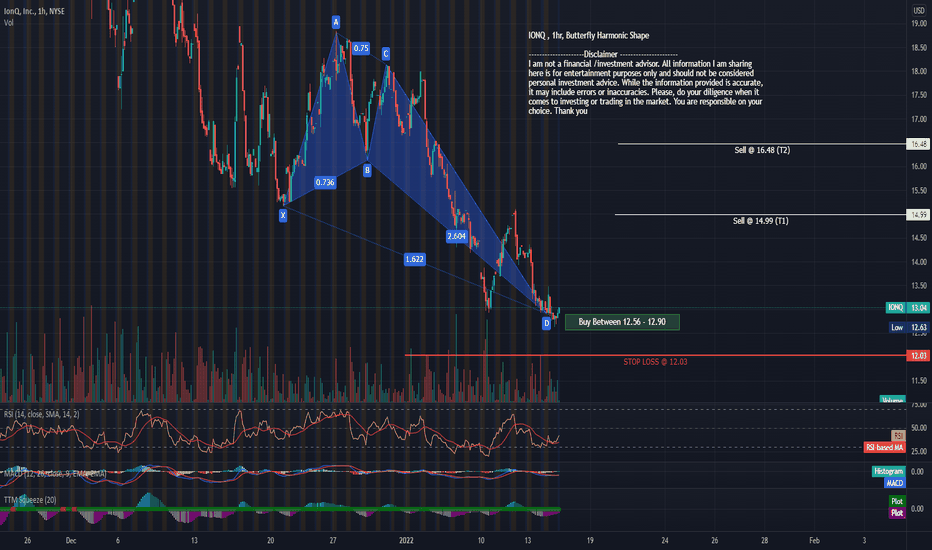
Task: Click the 17.00 price scale label
Action: [x=919, y=119]
